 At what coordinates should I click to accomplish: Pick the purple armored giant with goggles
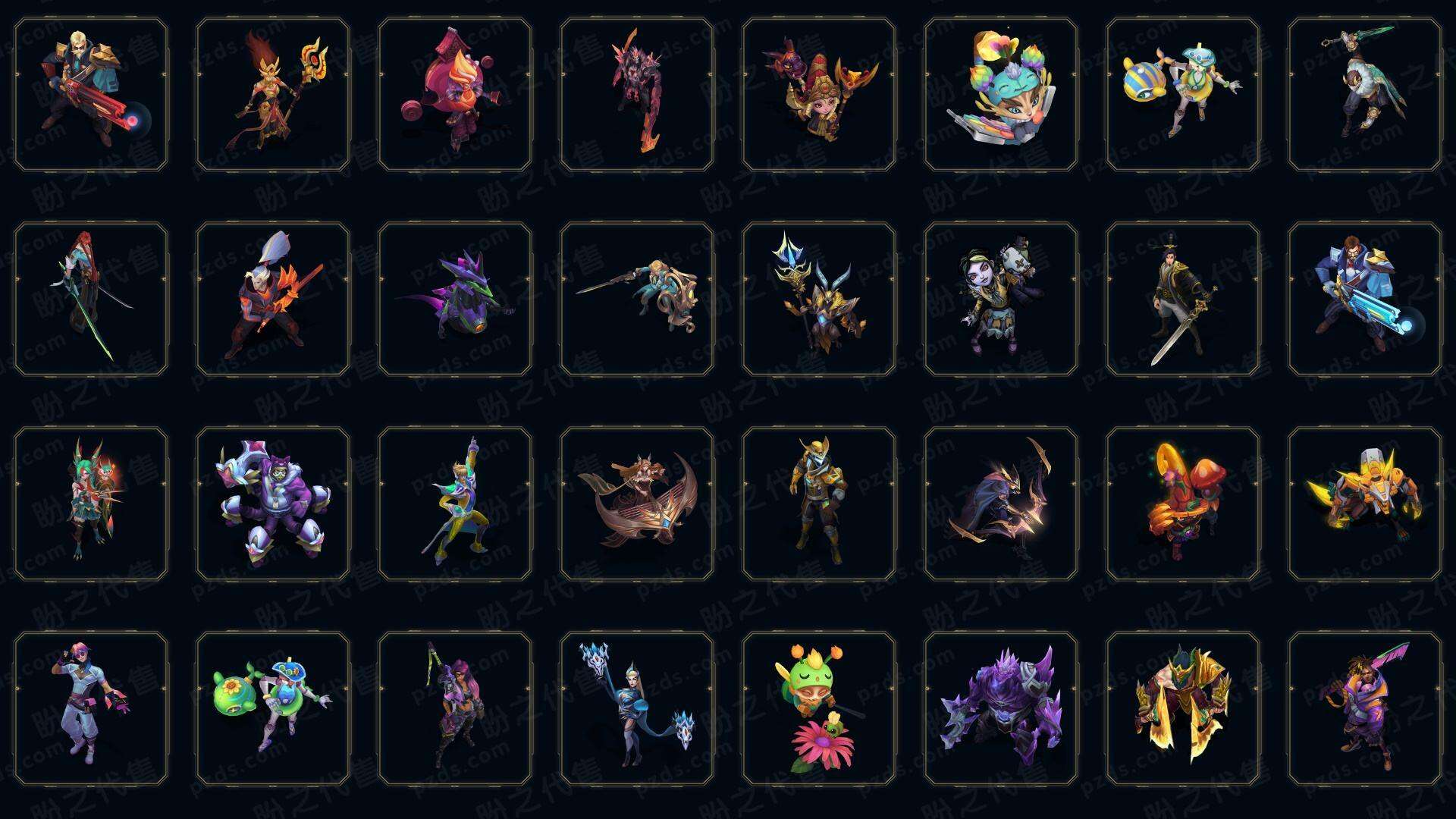(273, 504)
